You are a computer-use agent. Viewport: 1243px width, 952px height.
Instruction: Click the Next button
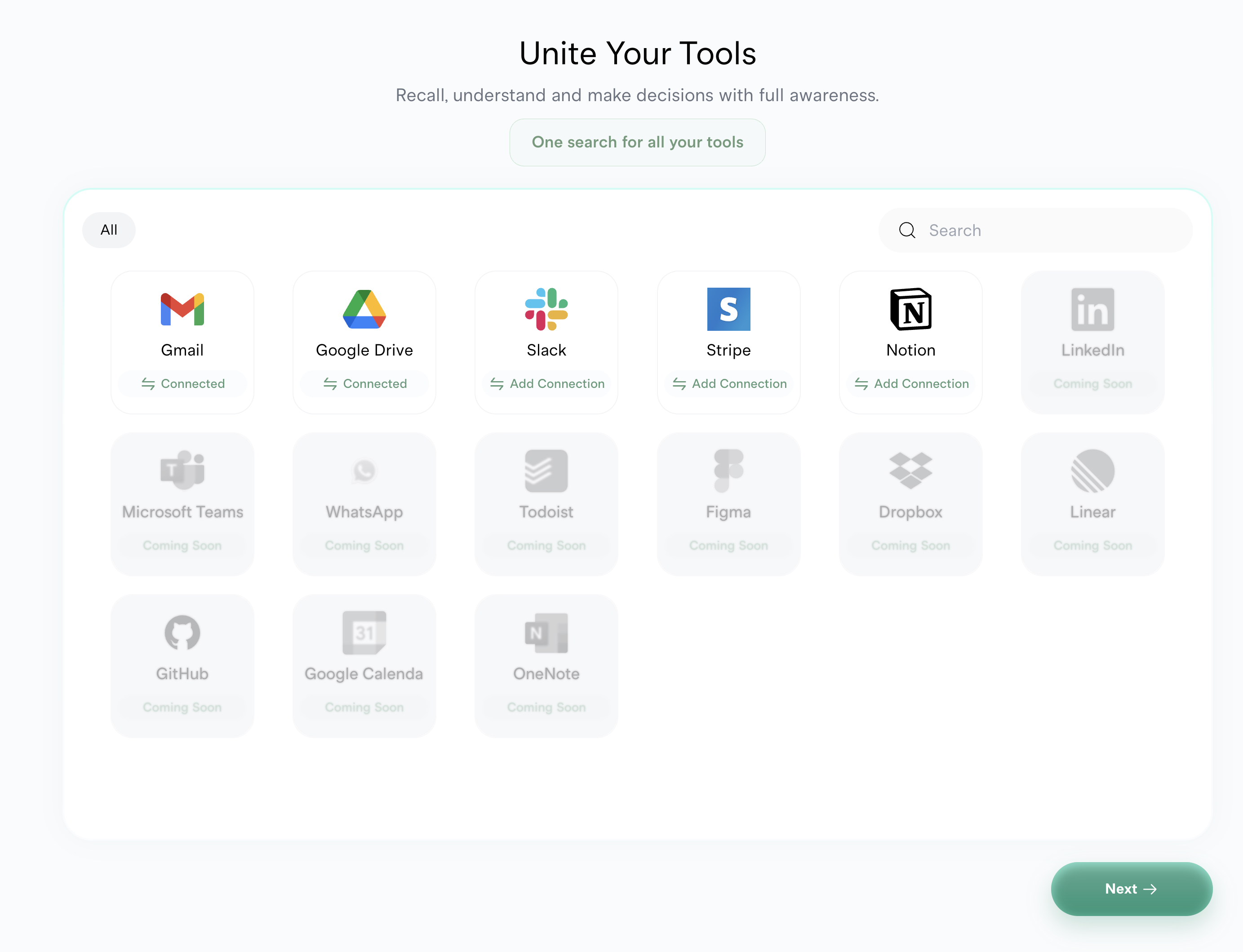[1131, 889]
